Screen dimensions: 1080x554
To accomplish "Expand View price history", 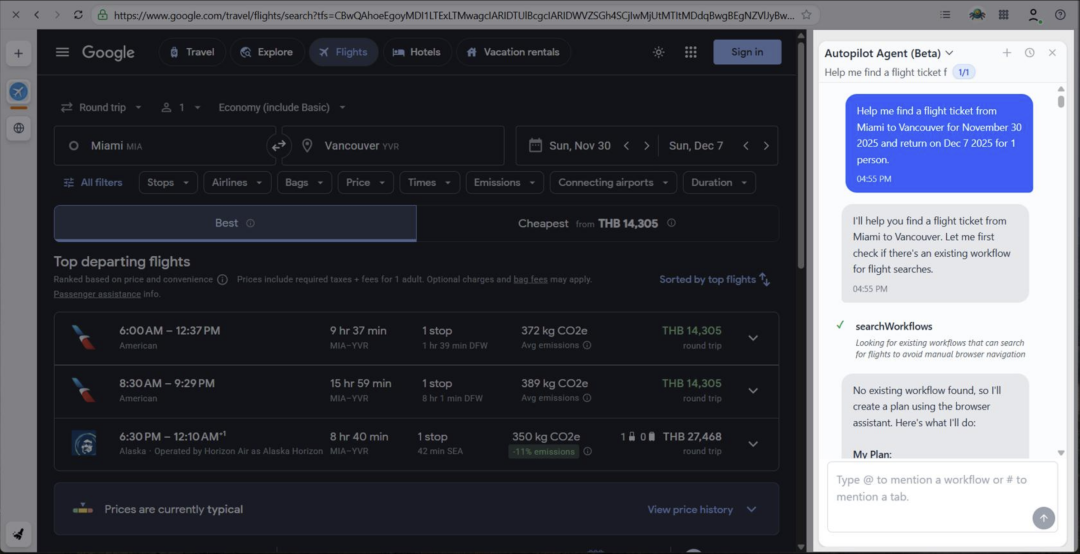I will [702, 509].
